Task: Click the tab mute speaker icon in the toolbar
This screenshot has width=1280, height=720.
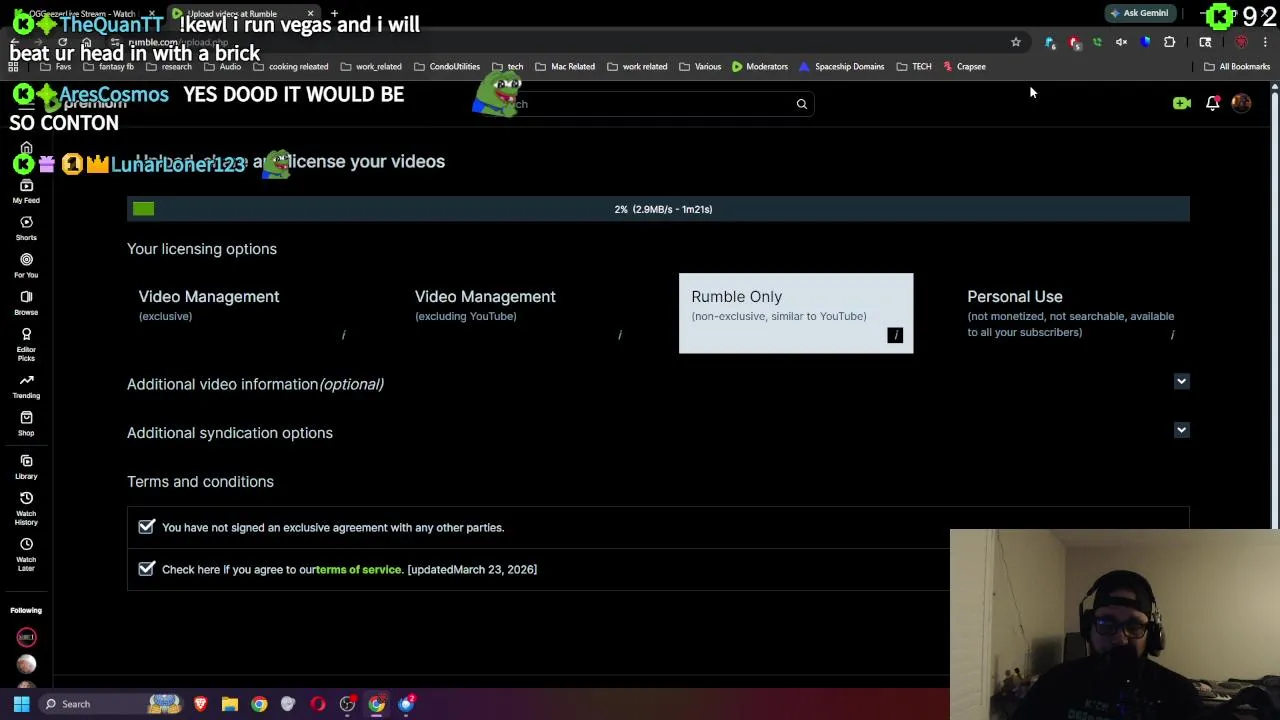Action: (x=1121, y=42)
